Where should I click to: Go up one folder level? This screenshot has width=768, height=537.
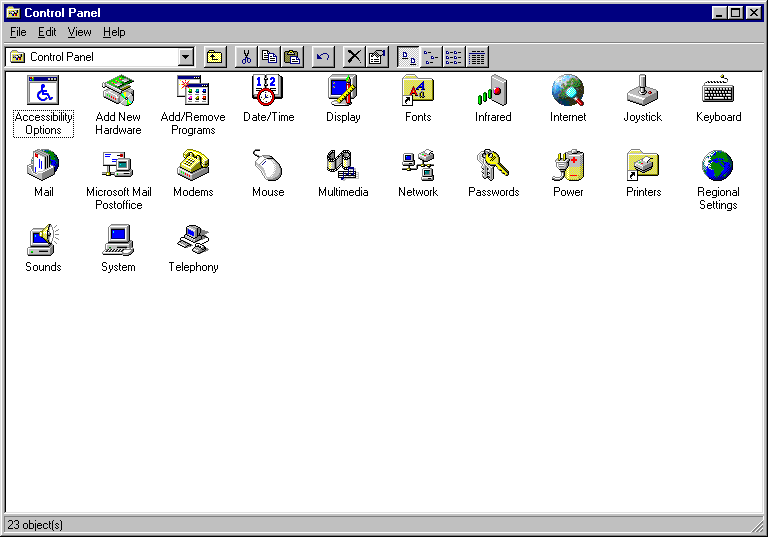215,57
